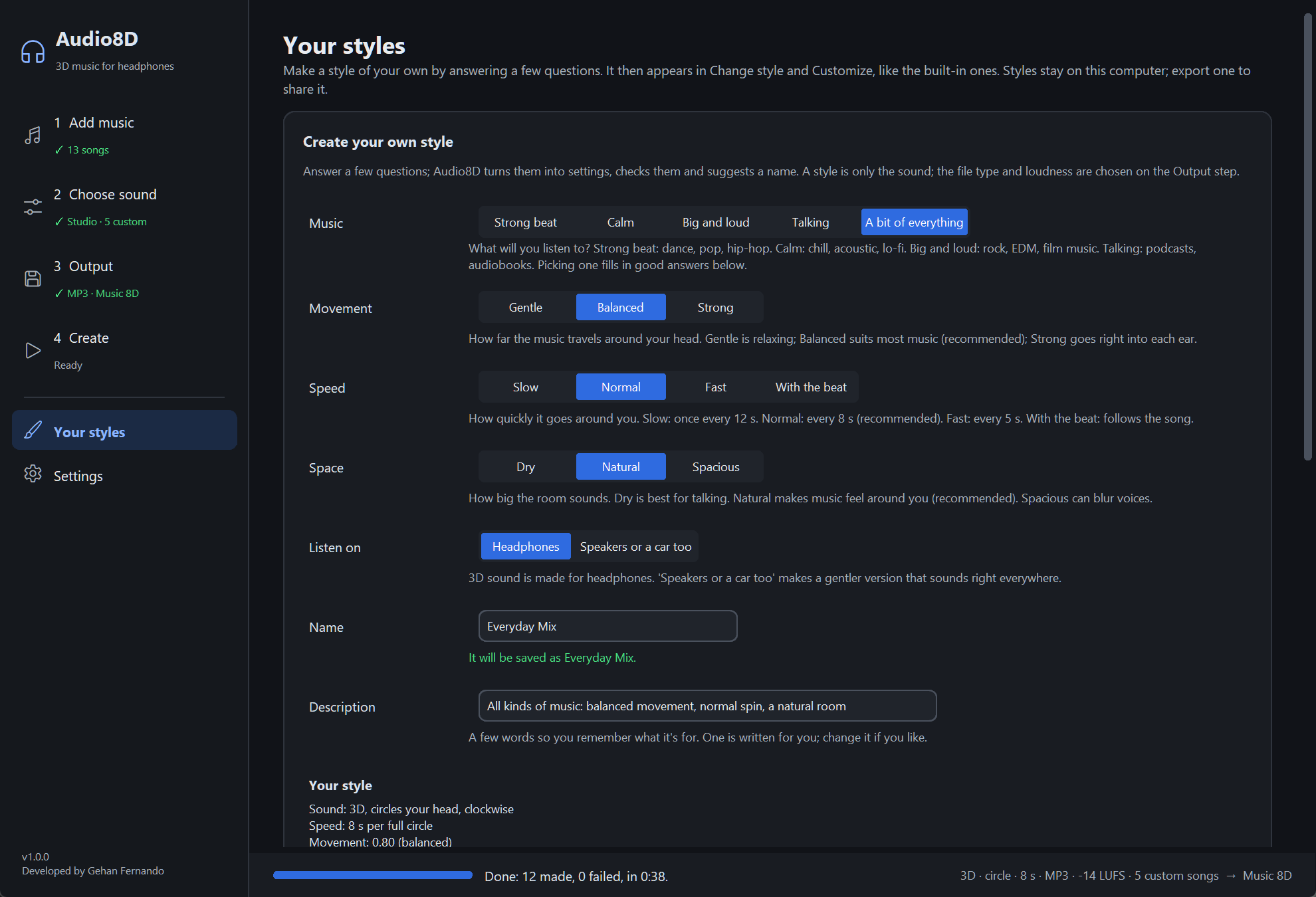Viewport: 1316px width, 897px height.
Task: Click the Description text field
Action: pos(707,706)
